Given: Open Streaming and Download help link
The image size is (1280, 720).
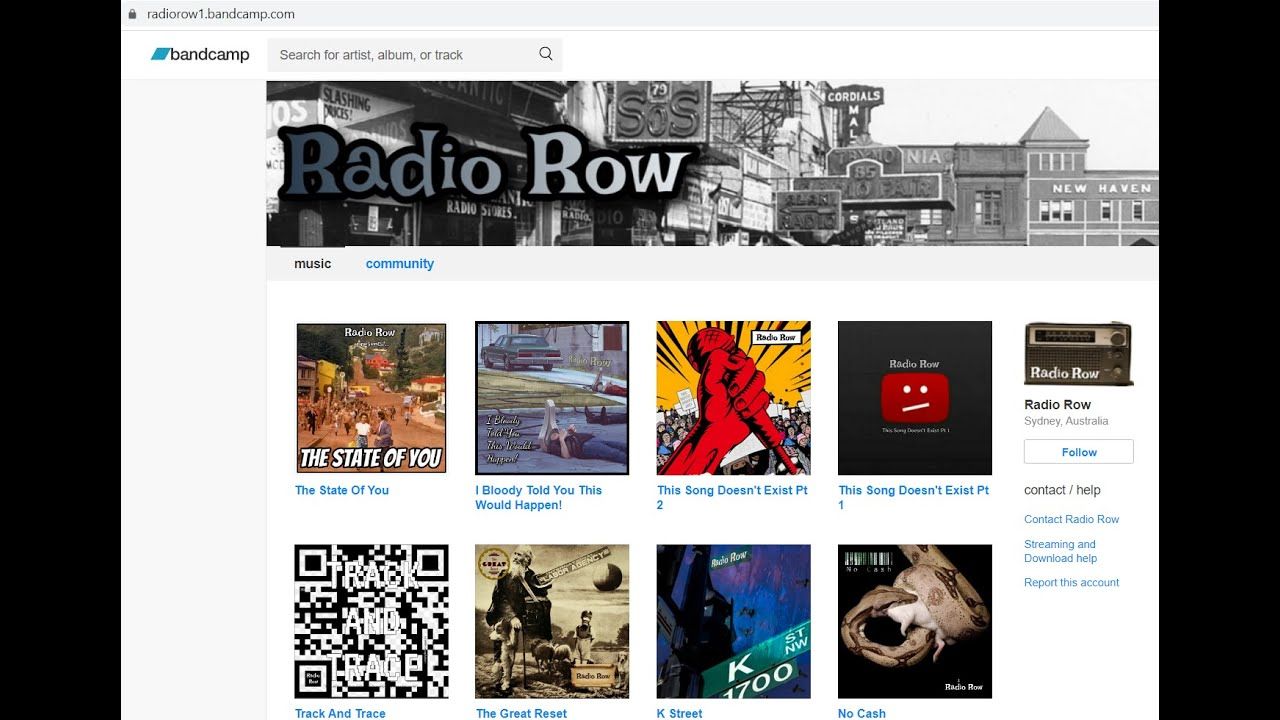Looking at the screenshot, I should [1060, 551].
